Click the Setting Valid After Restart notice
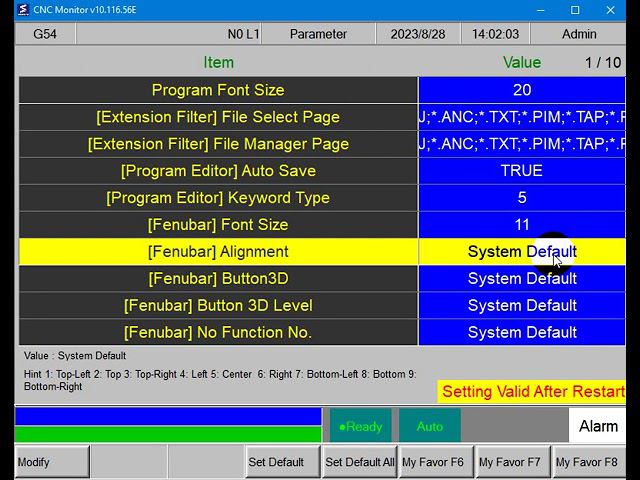This screenshot has height=480, width=640. (x=532, y=391)
